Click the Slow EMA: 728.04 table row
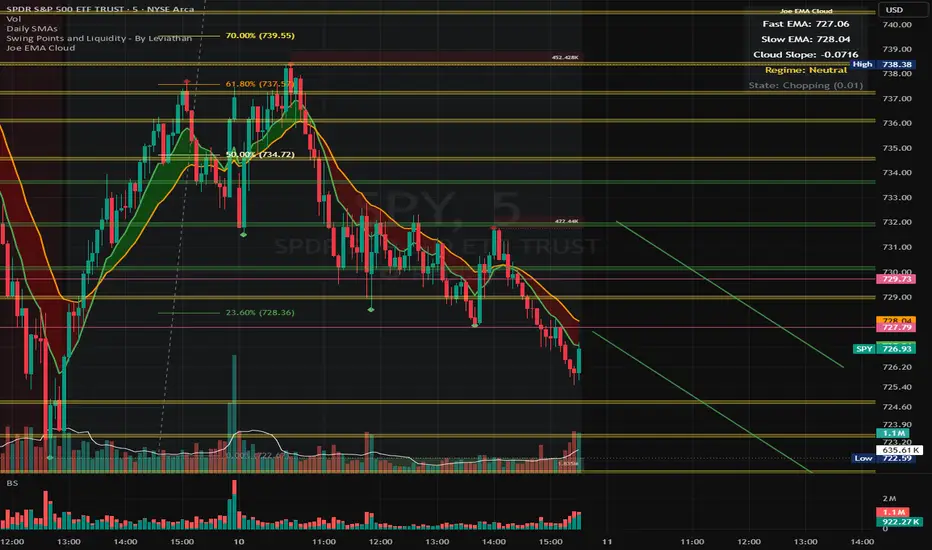This screenshot has height=550, width=932. tap(806, 39)
